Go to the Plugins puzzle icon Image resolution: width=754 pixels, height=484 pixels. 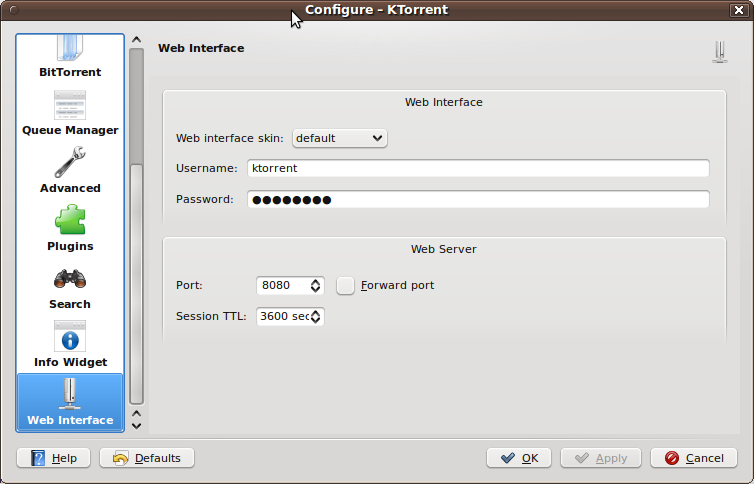pyautogui.click(x=70, y=220)
